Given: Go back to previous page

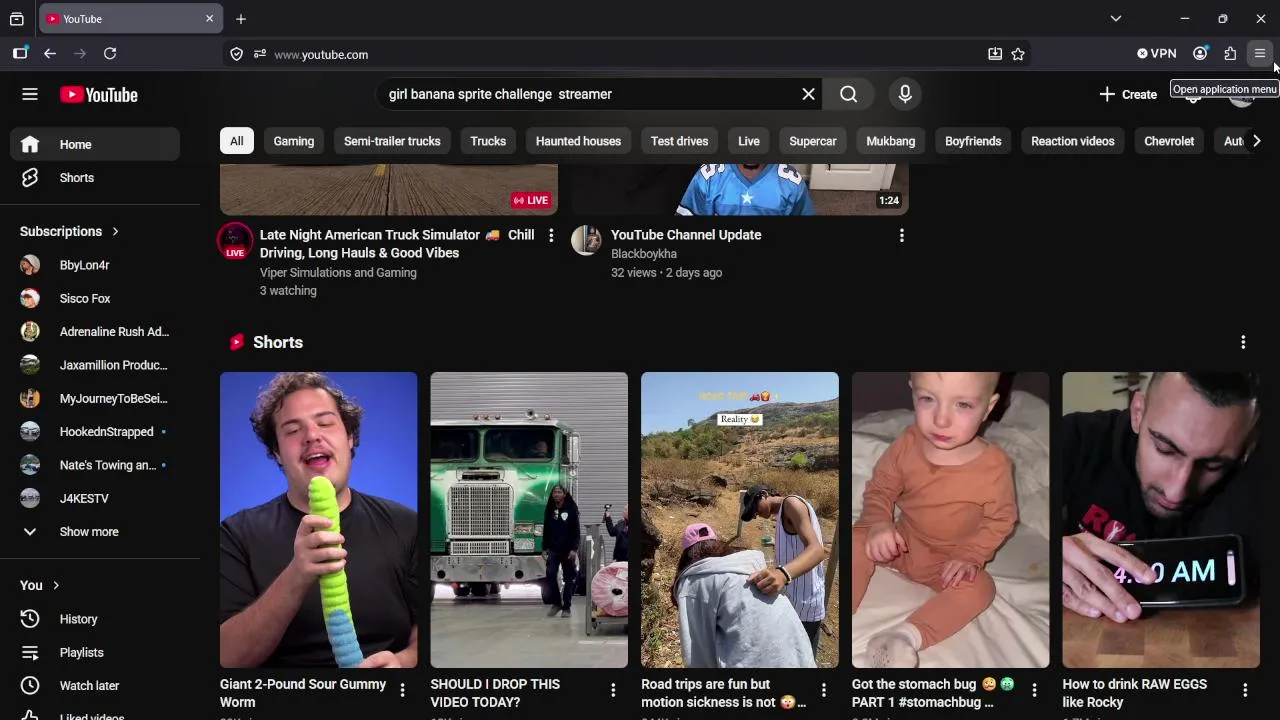Looking at the screenshot, I should (x=50, y=54).
